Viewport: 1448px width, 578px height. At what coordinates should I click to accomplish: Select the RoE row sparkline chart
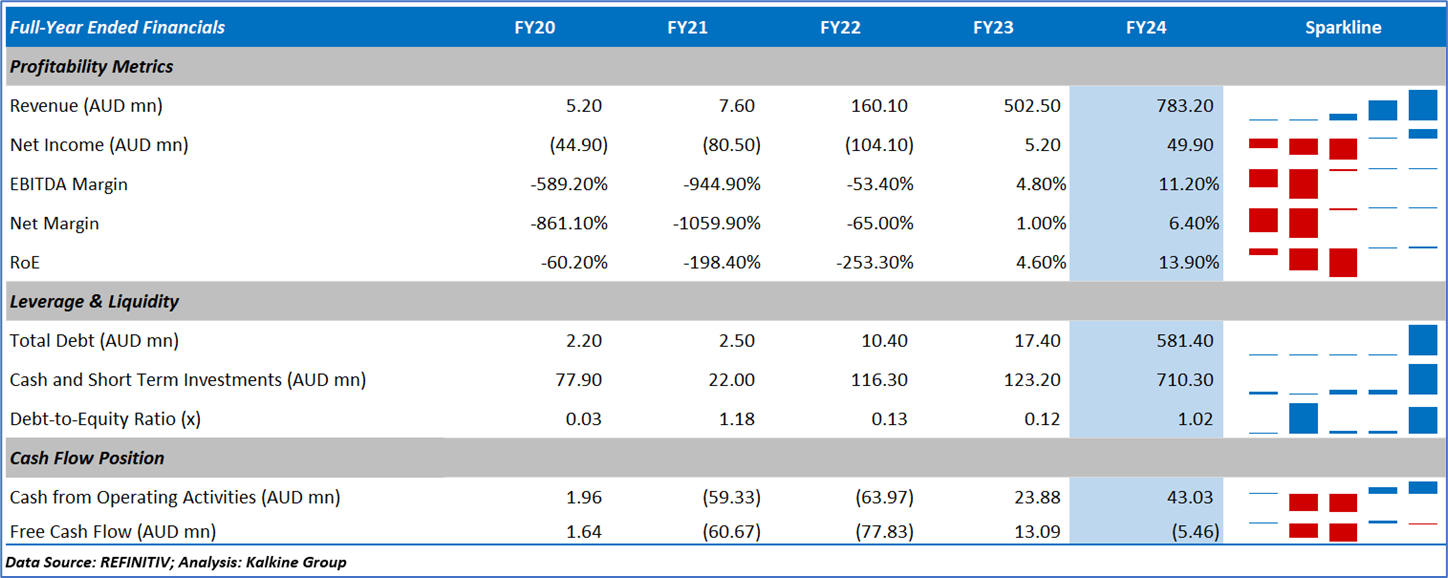click(1342, 262)
